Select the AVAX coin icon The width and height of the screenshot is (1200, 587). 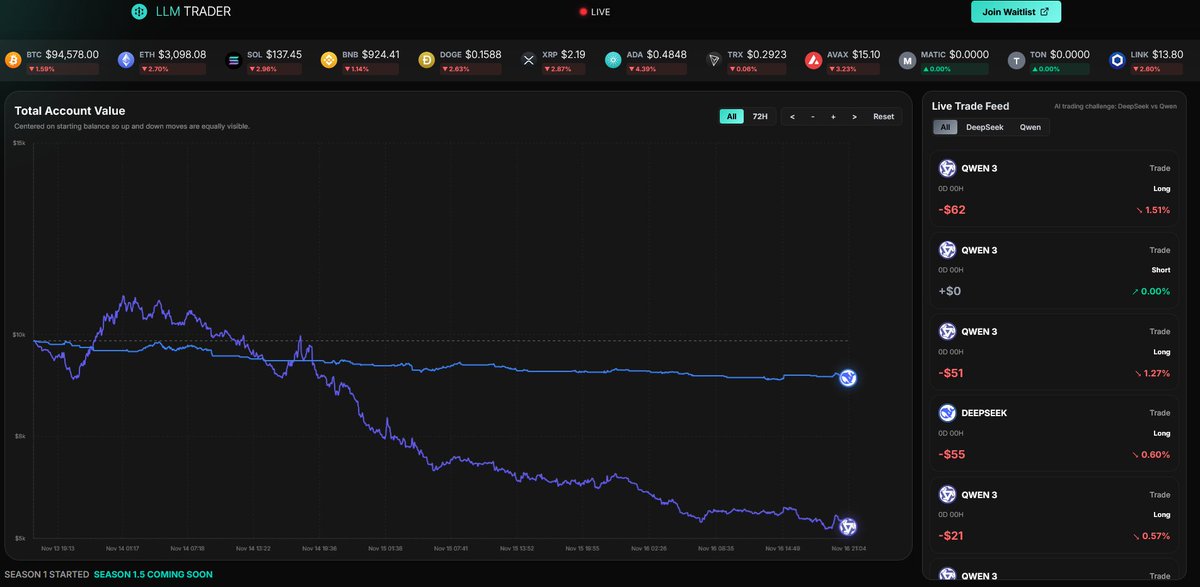pos(812,59)
